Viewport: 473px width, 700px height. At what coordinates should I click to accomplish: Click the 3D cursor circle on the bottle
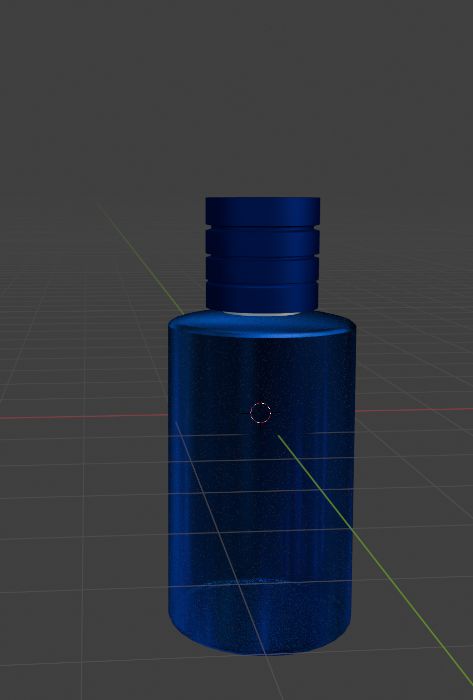point(261,412)
